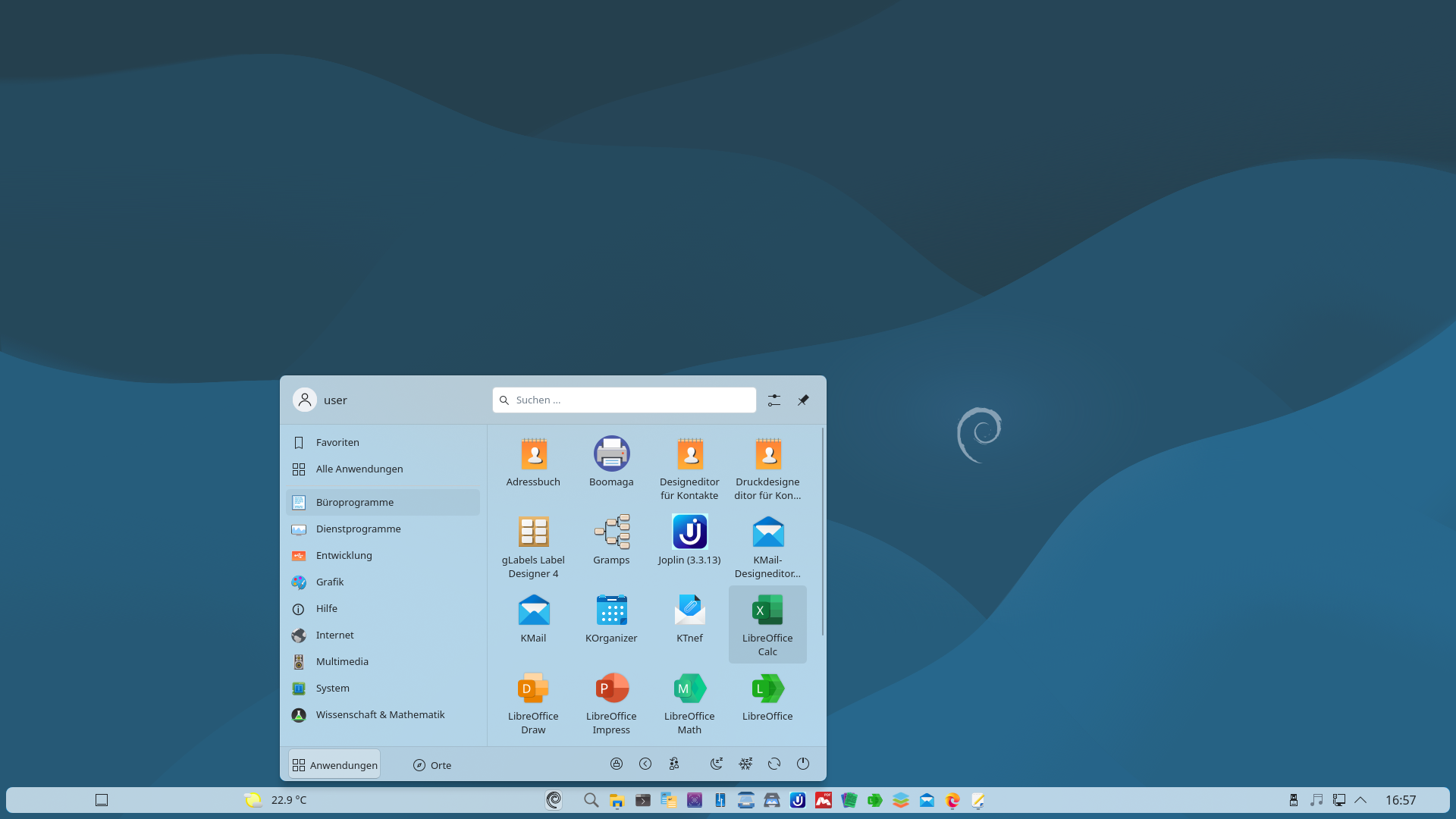Screen dimensions: 1456x819
Task: Launch LibreOffice Impress
Action: coord(611,702)
